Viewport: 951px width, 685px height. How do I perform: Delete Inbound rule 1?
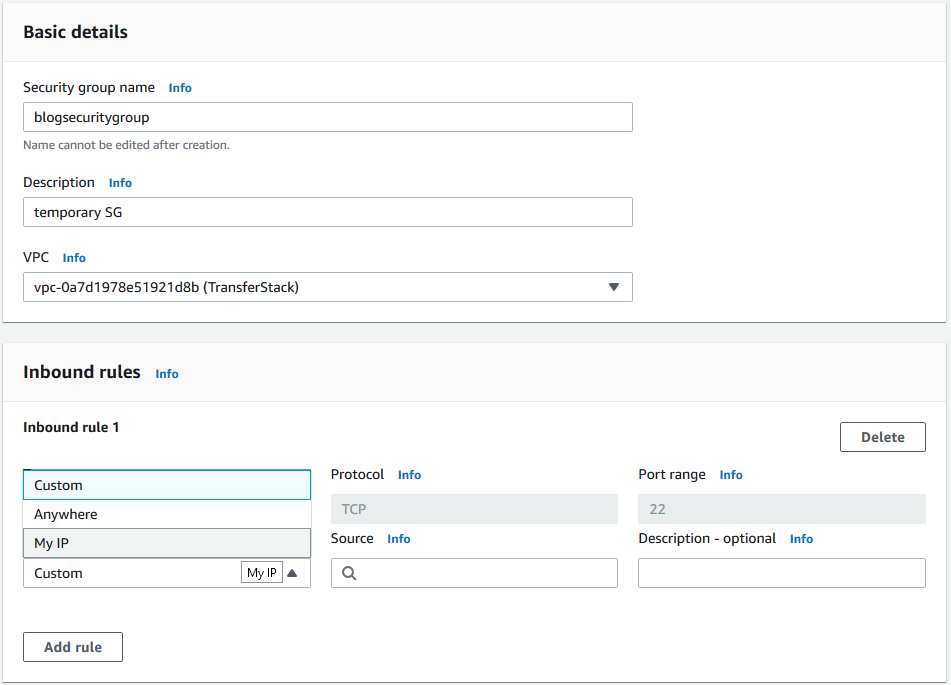(882, 436)
